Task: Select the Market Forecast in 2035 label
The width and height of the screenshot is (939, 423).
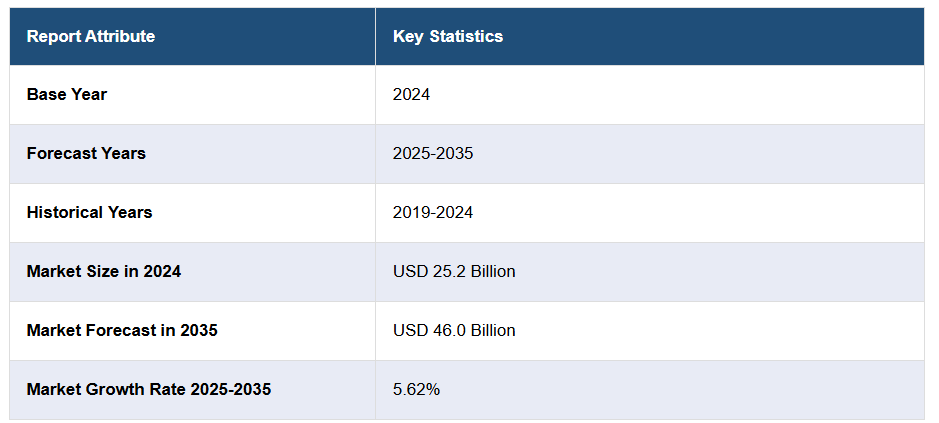Action: [x=122, y=331]
